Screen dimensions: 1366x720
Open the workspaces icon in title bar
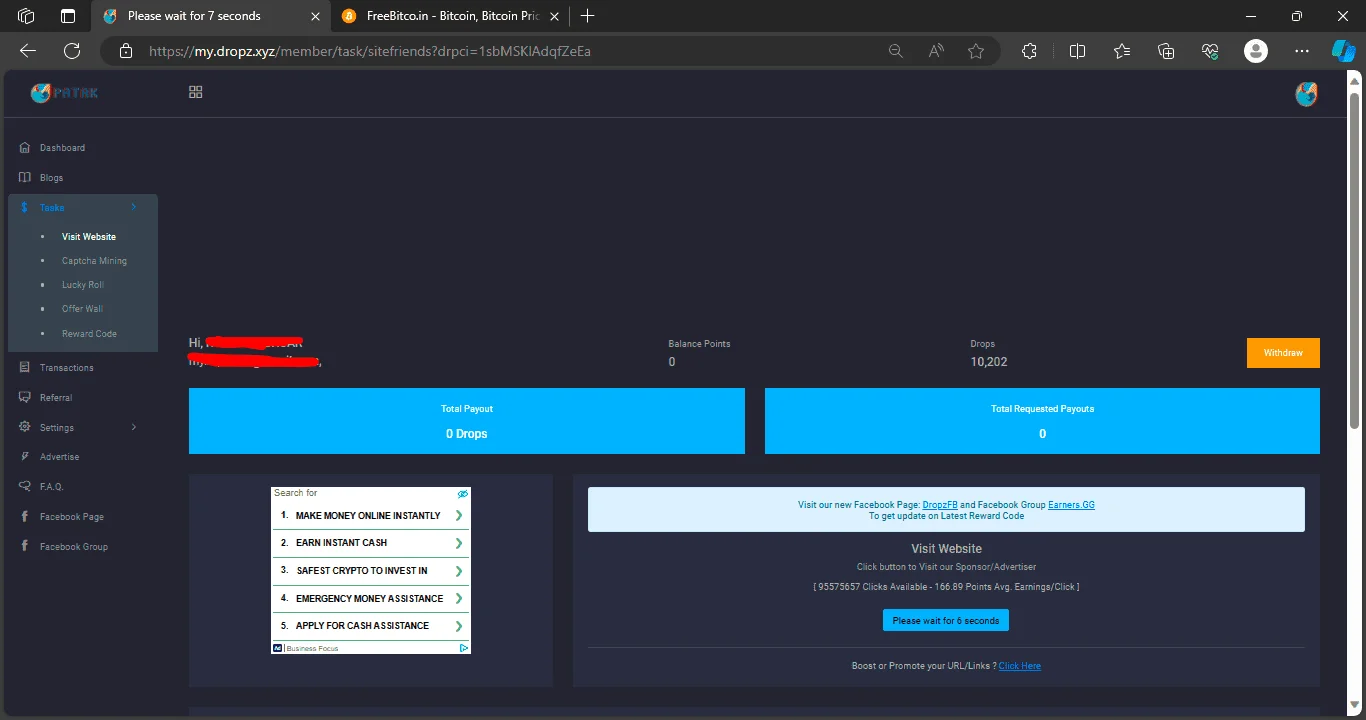point(26,16)
